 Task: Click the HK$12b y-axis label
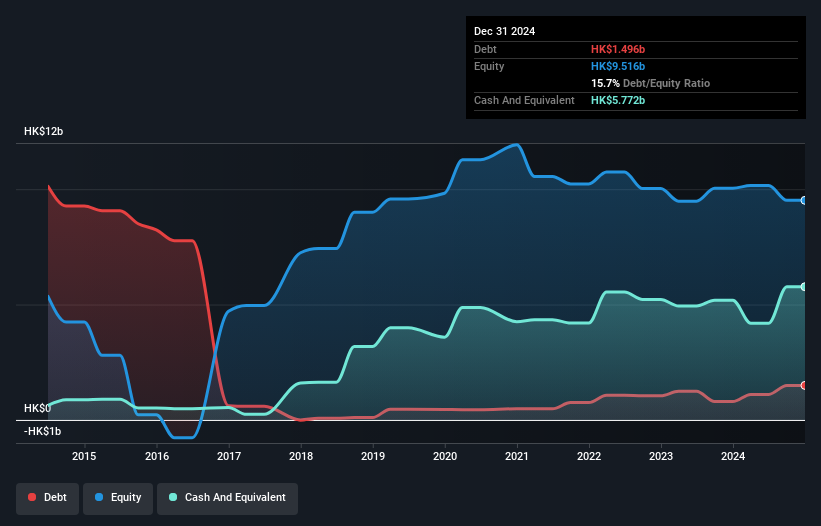coord(43,131)
